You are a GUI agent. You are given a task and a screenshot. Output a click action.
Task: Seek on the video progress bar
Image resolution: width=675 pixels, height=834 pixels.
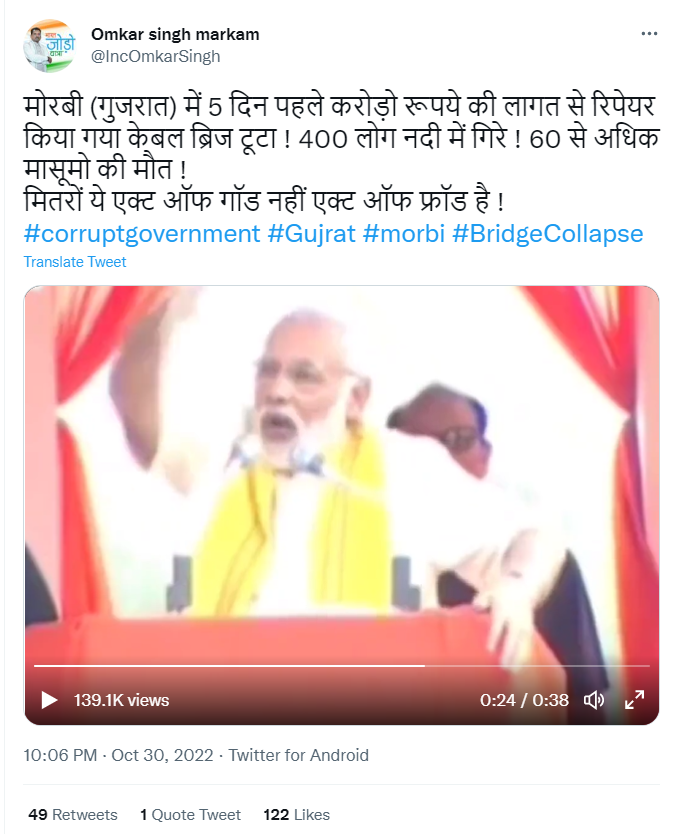[x=341, y=665]
